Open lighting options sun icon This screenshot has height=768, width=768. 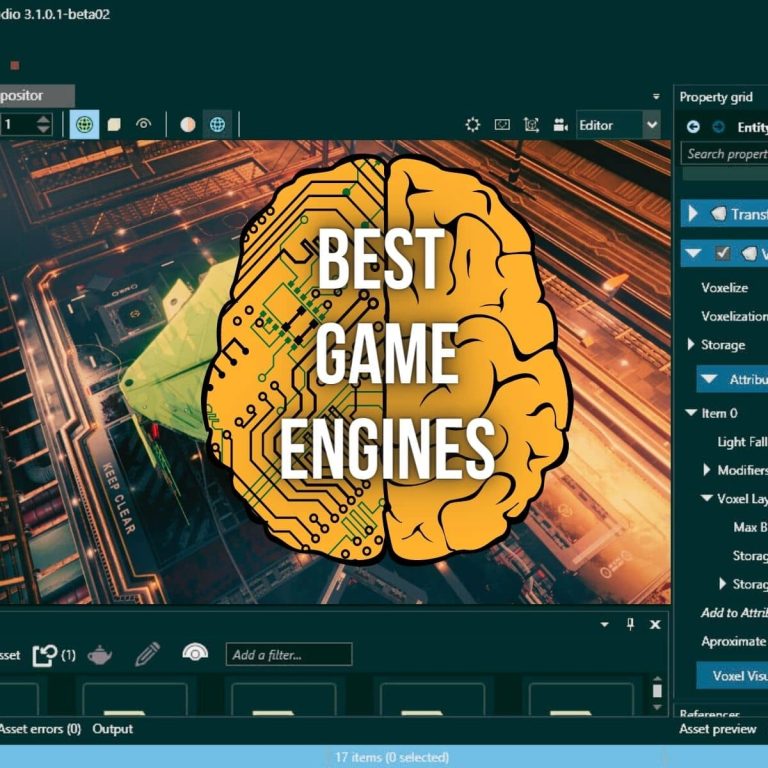coord(473,125)
